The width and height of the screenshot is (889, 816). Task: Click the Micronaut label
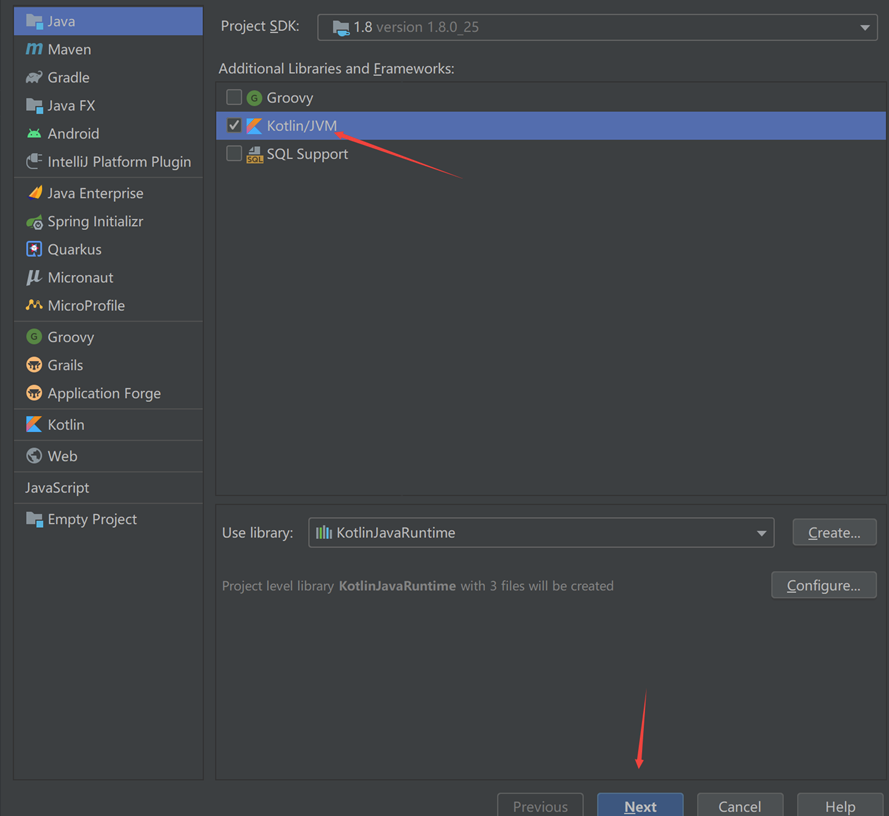(x=81, y=277)
